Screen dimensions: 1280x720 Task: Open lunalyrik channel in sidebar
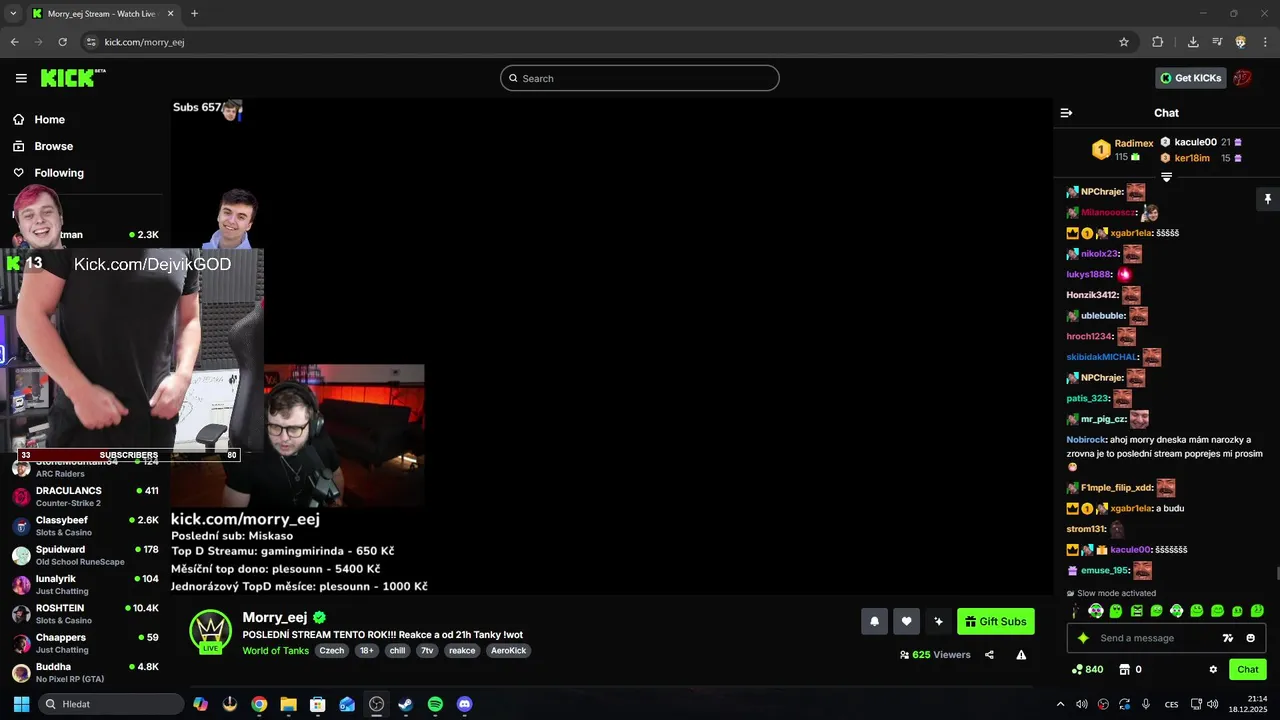tap(86, 584)
